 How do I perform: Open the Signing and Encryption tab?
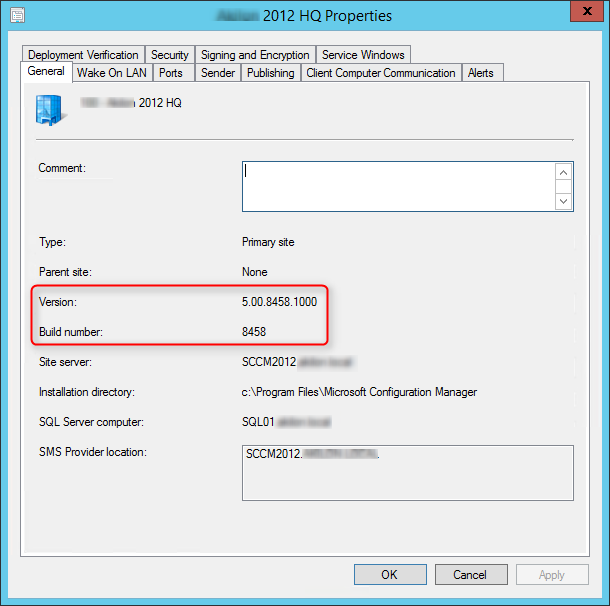tap(255, 54)
